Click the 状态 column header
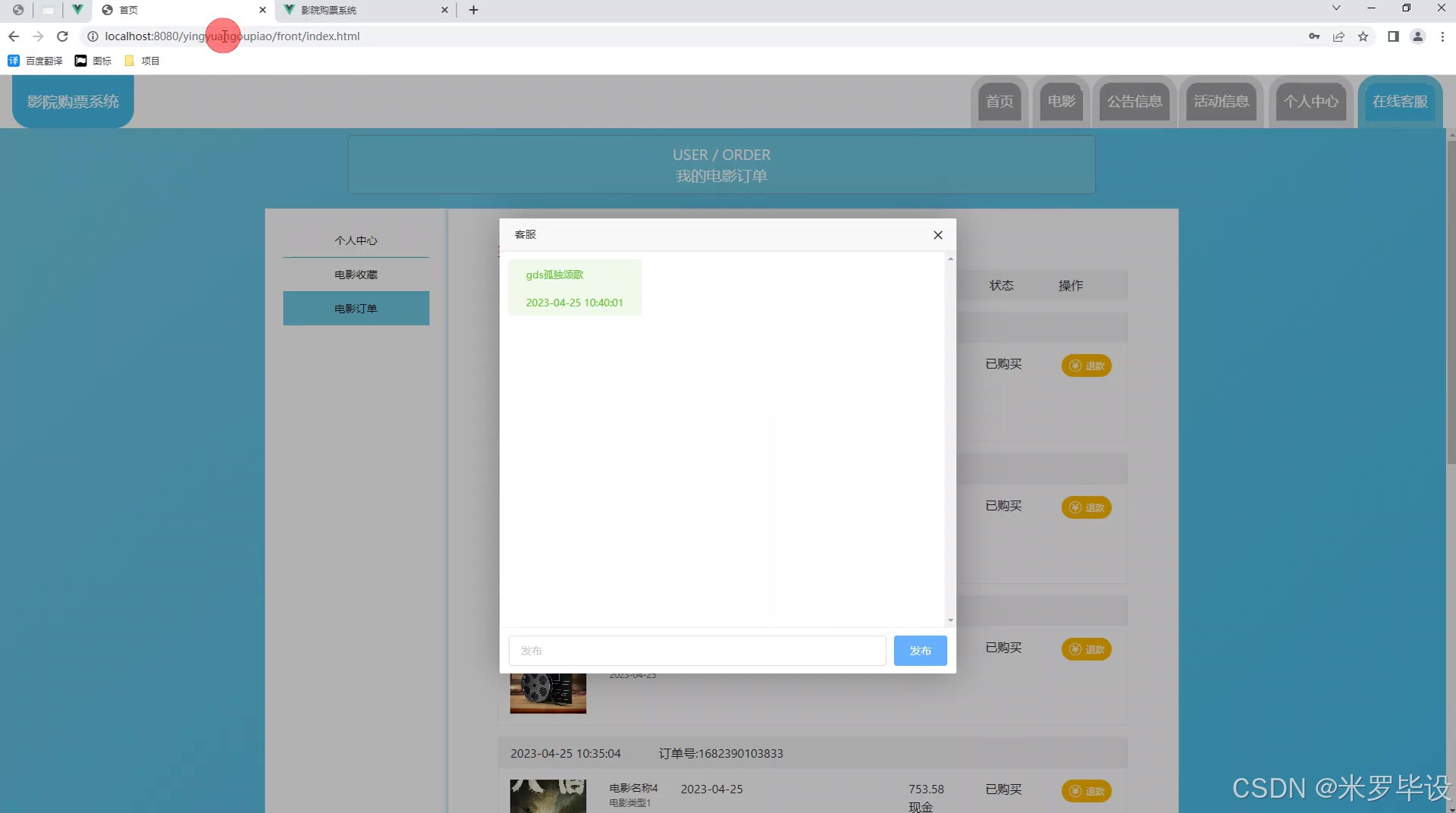The height and width of the screenshot is (813, 1456). pyautogui.click(x=1001, y=285)
